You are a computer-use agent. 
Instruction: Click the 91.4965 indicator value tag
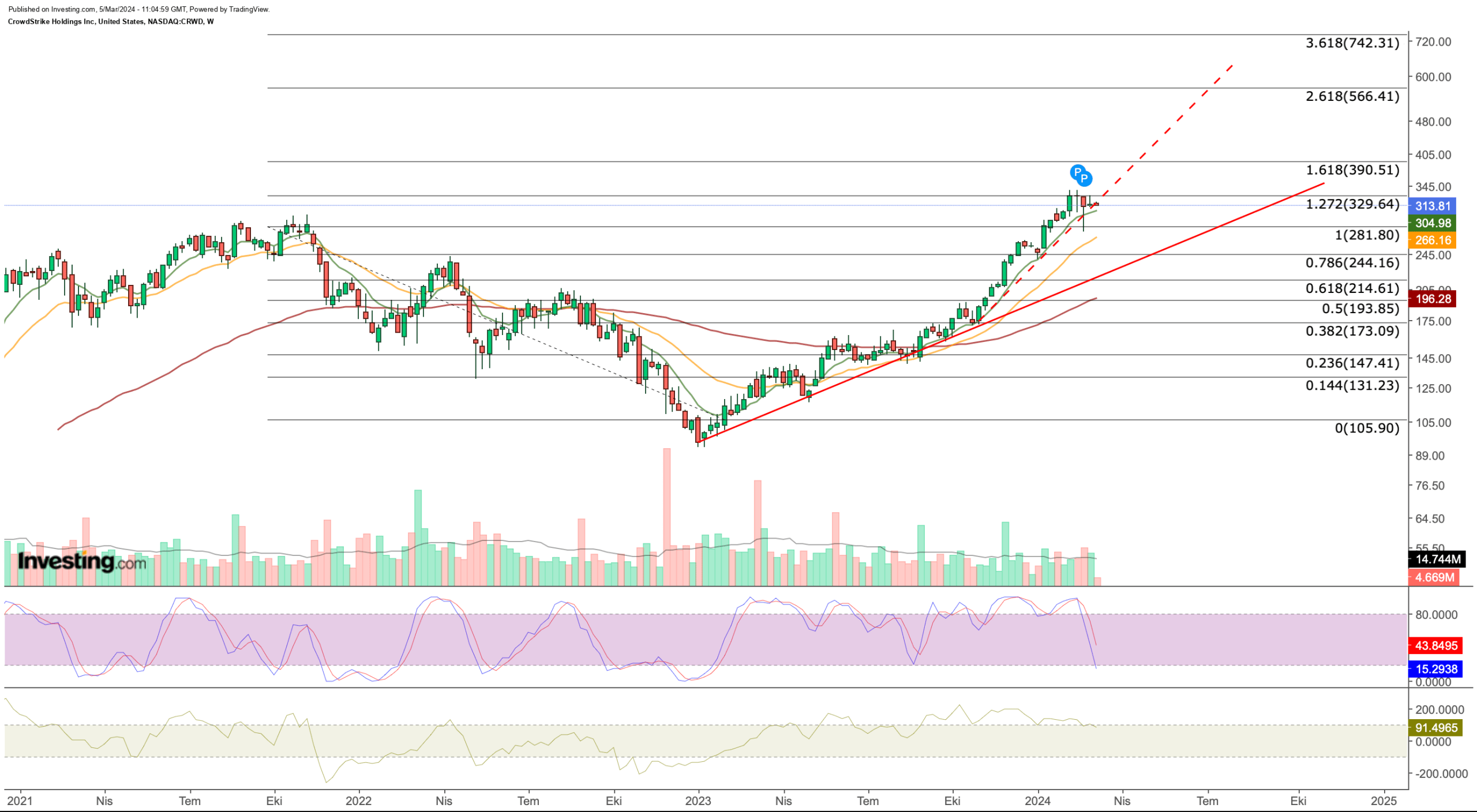click(1435, 728)
